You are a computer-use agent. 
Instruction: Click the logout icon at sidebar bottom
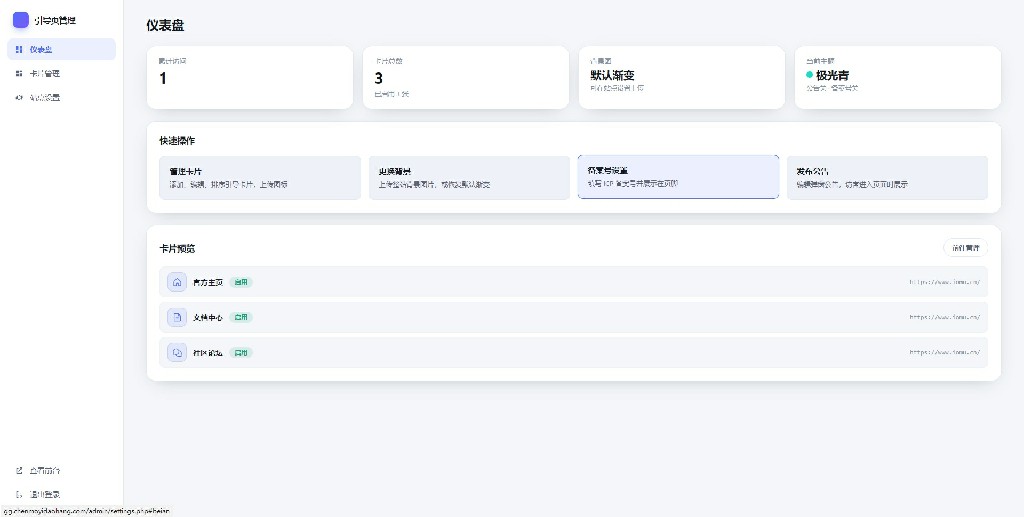(19, 494)
